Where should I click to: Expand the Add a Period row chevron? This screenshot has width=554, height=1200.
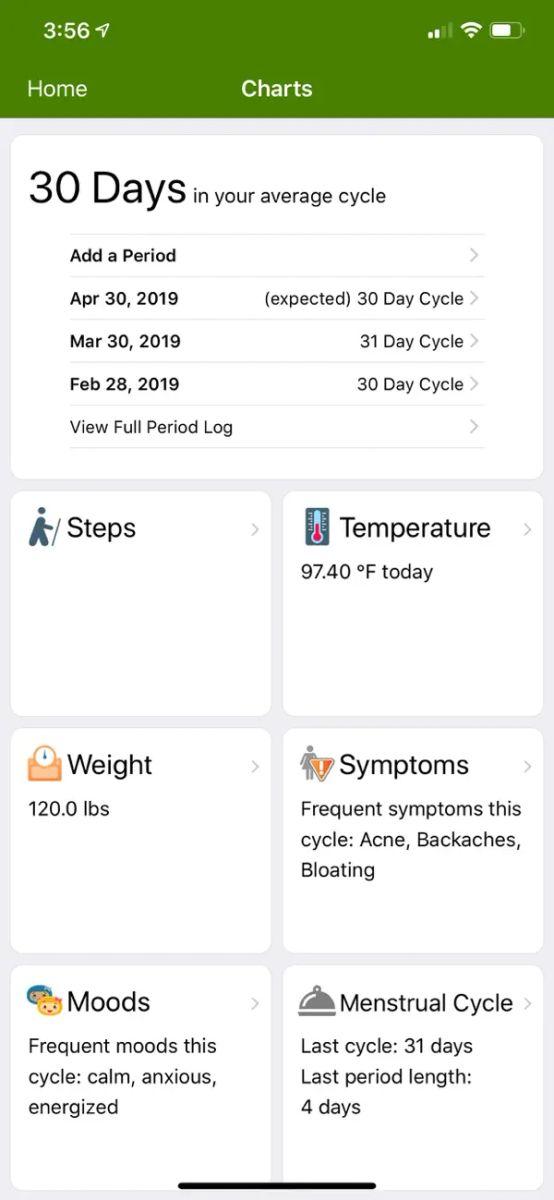(474, 255)
